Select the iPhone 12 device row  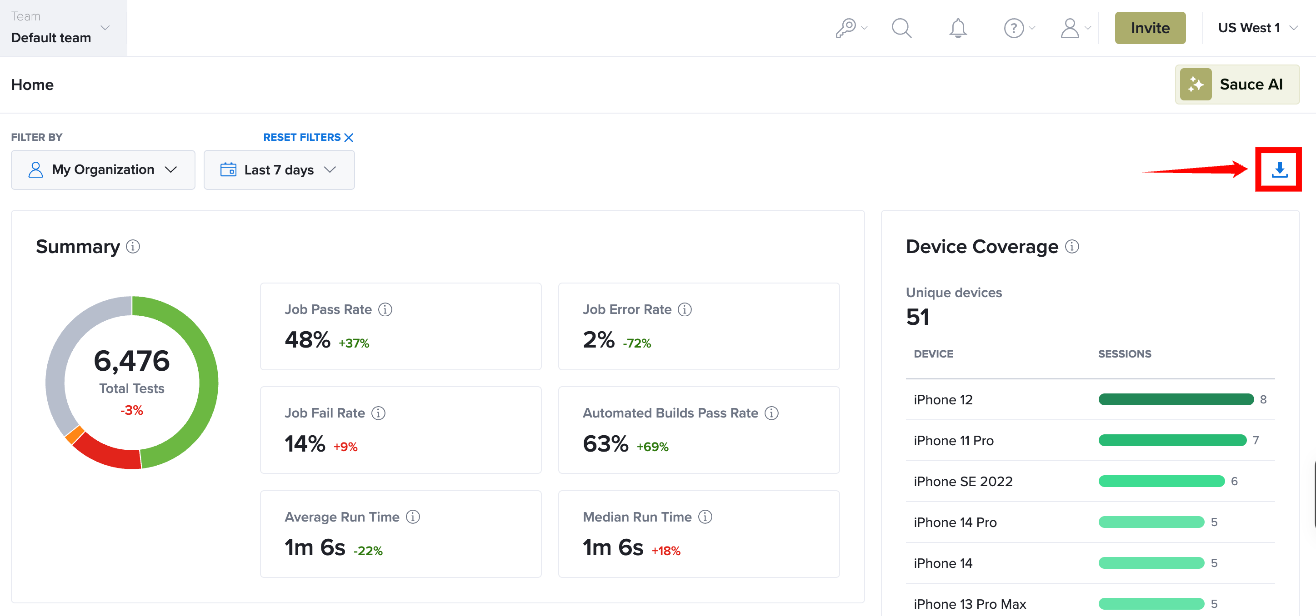(x=1090, y=400)
